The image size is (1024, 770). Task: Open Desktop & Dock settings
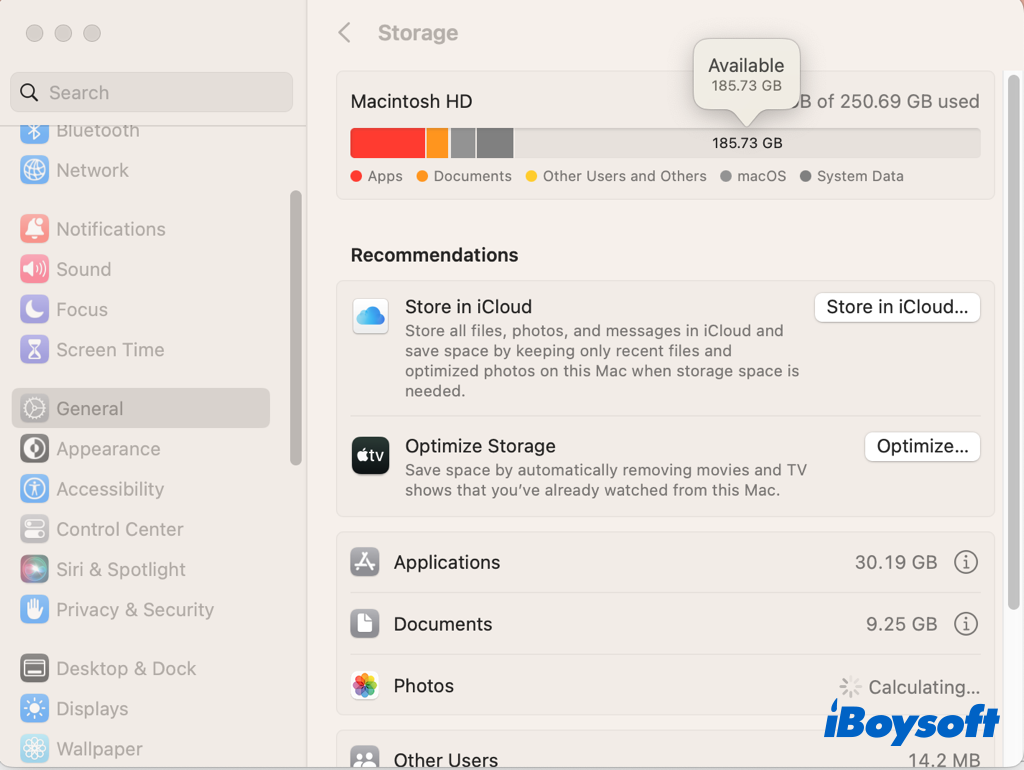coord(125,668)
